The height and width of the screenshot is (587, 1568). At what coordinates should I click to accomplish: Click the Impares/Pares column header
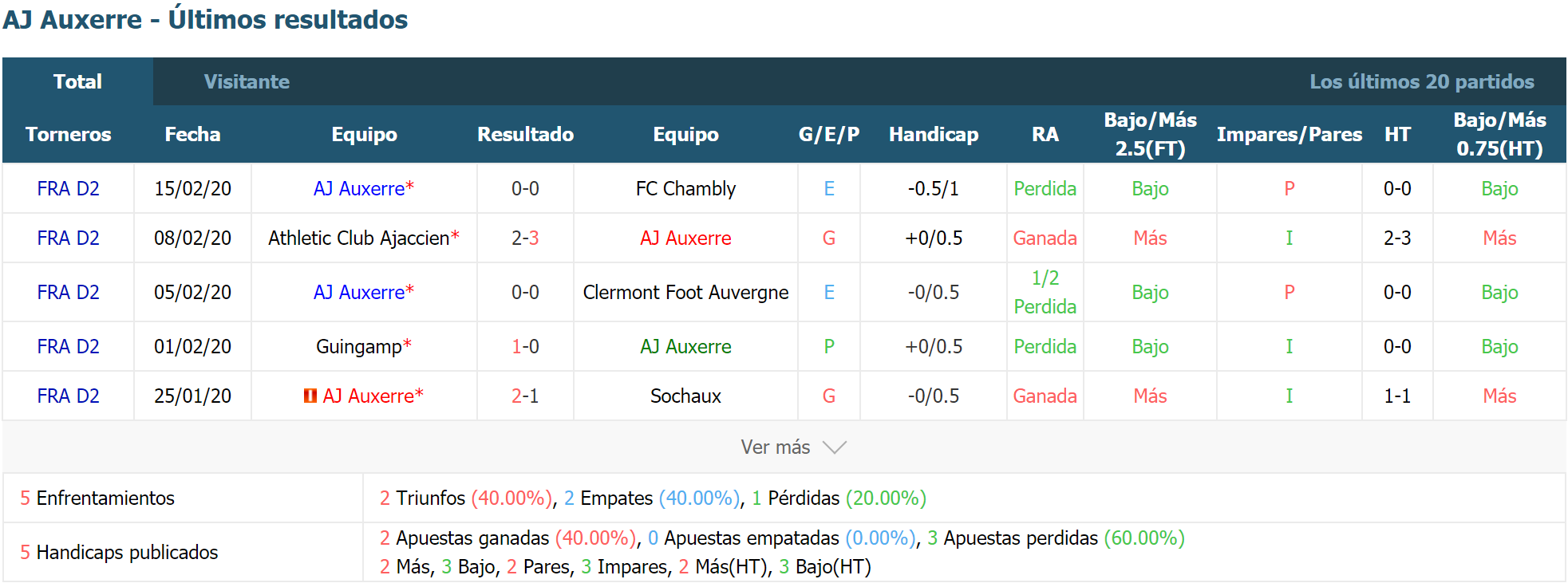click(x=1289, y=134)
